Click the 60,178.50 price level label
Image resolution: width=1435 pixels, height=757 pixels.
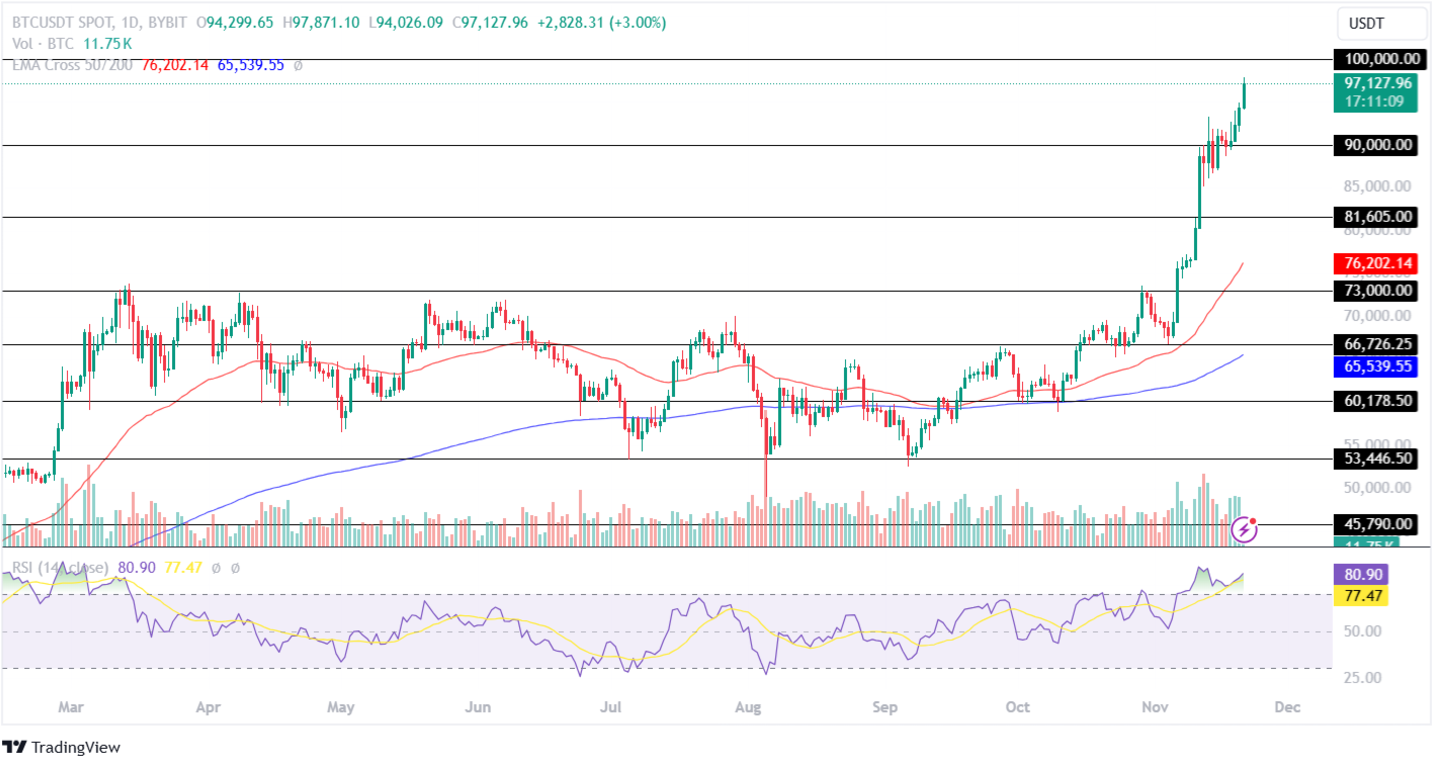tap(1378, 401)
